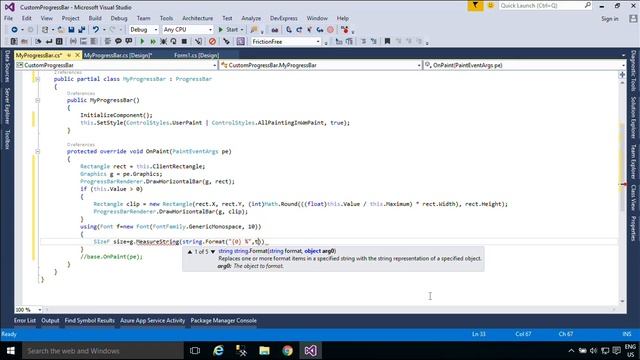The height and width of the screenshot is (360, 640).
Task: Open File Explorer from taskbar
Action: pos(264,351)
